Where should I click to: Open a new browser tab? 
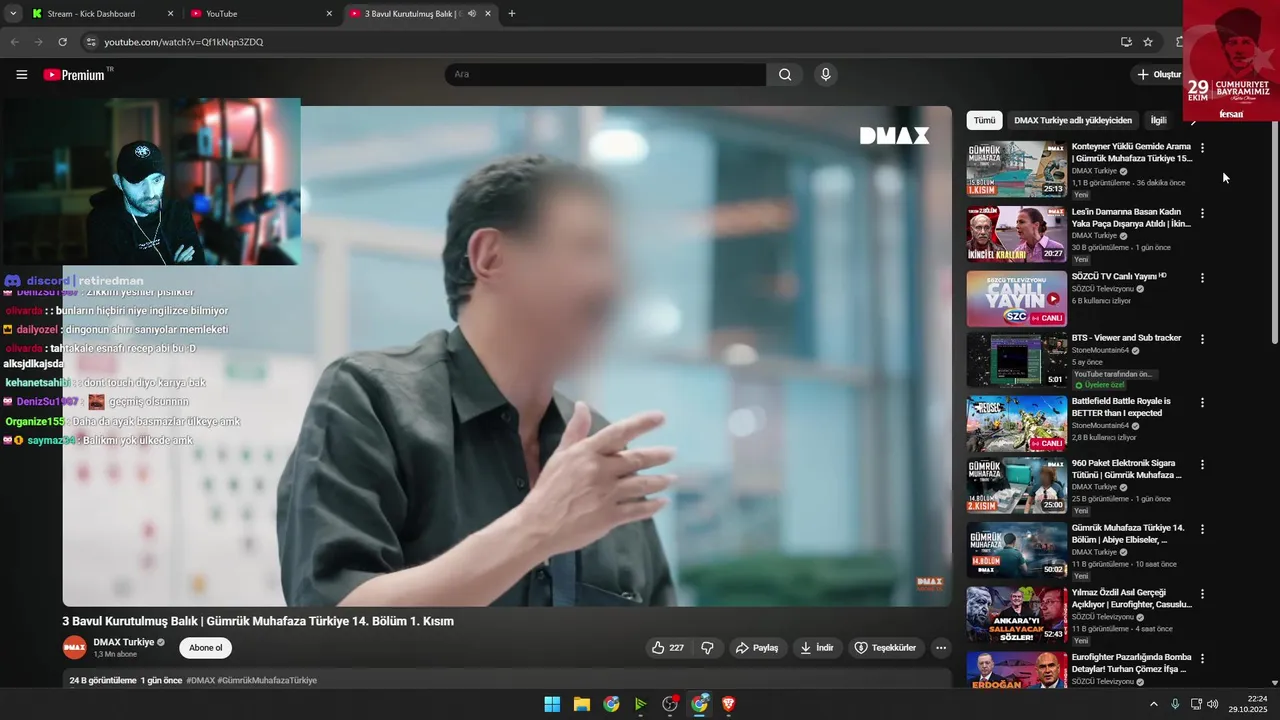[x=512, y=14]
